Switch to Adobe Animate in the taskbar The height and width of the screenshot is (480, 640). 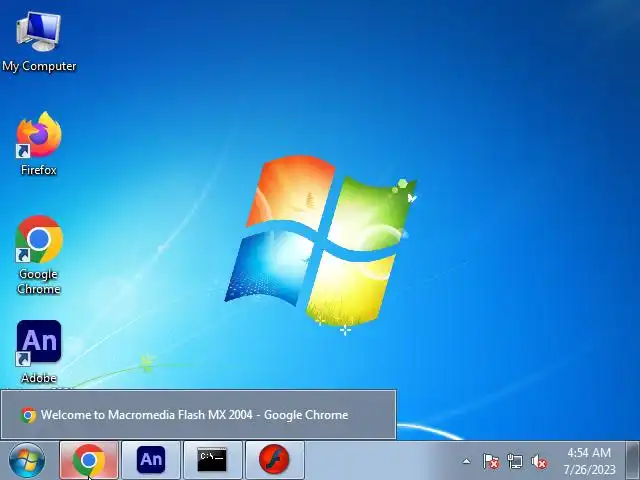point(151,460)
